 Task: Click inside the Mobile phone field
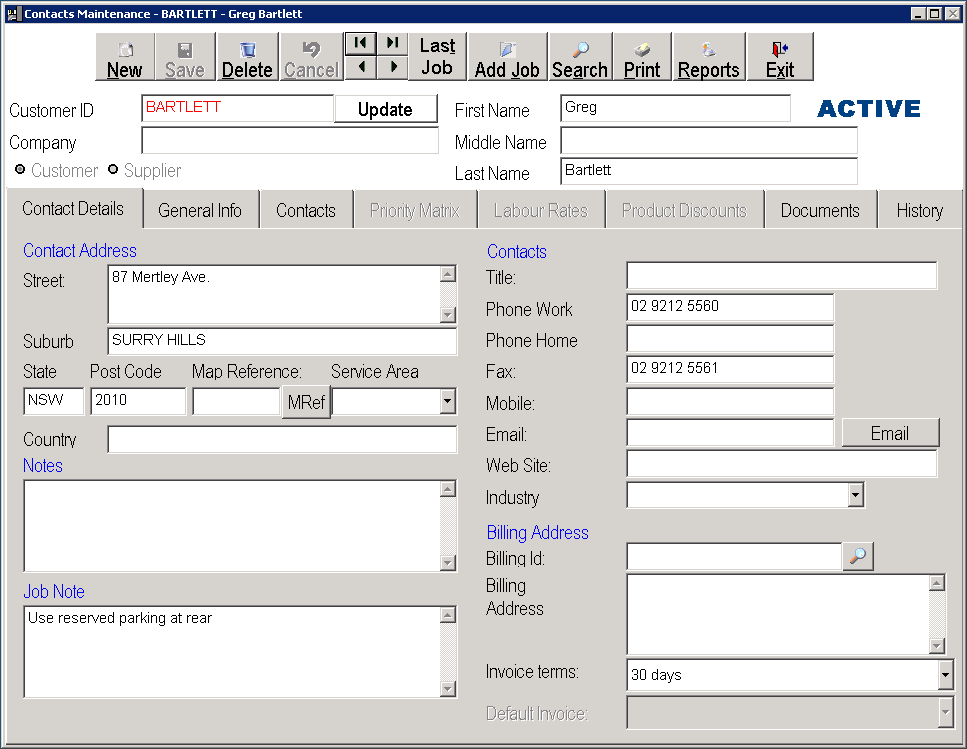click(729, 402)
